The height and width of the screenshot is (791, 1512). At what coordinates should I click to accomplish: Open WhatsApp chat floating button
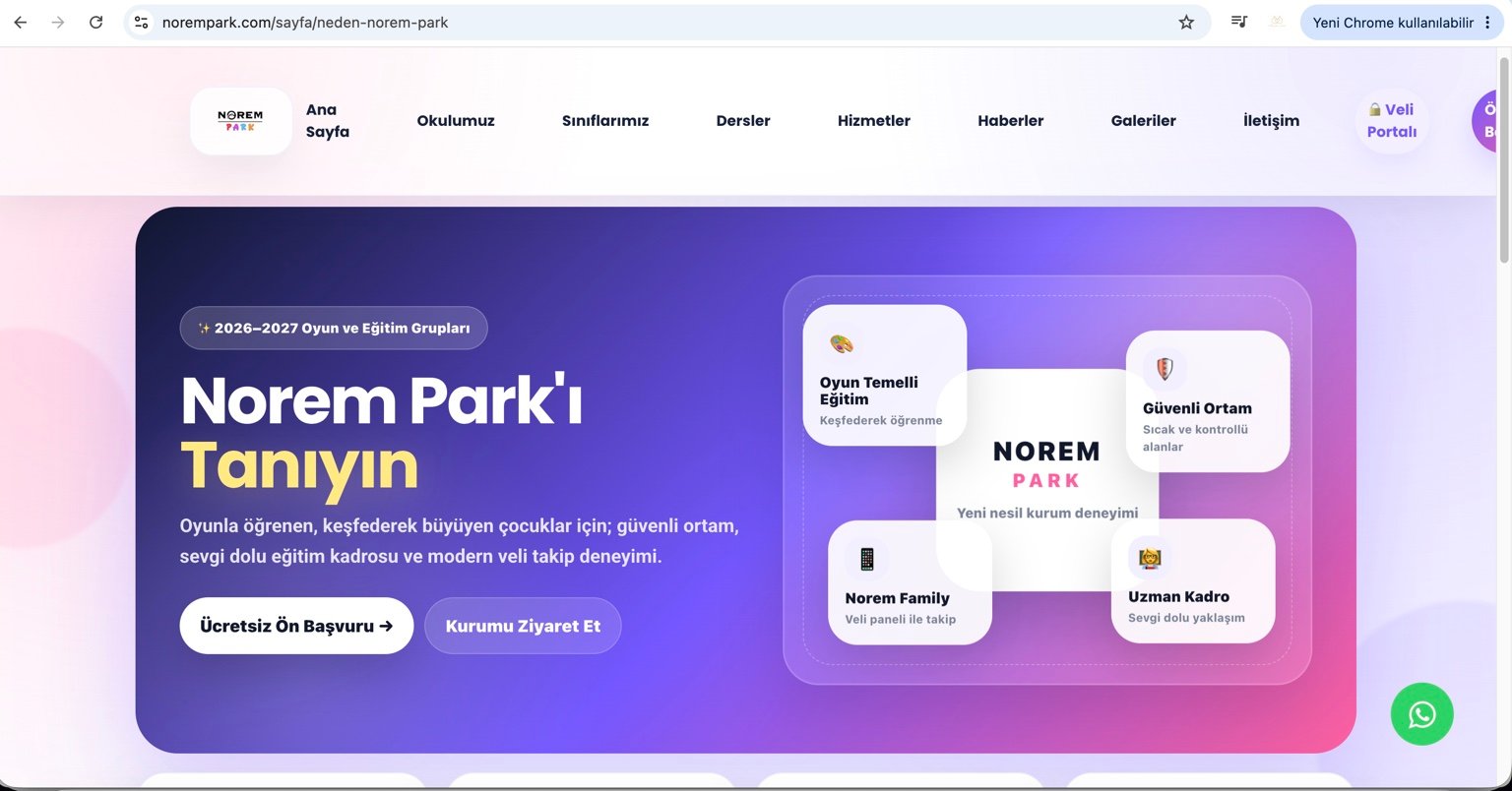tap(1421, 714)
